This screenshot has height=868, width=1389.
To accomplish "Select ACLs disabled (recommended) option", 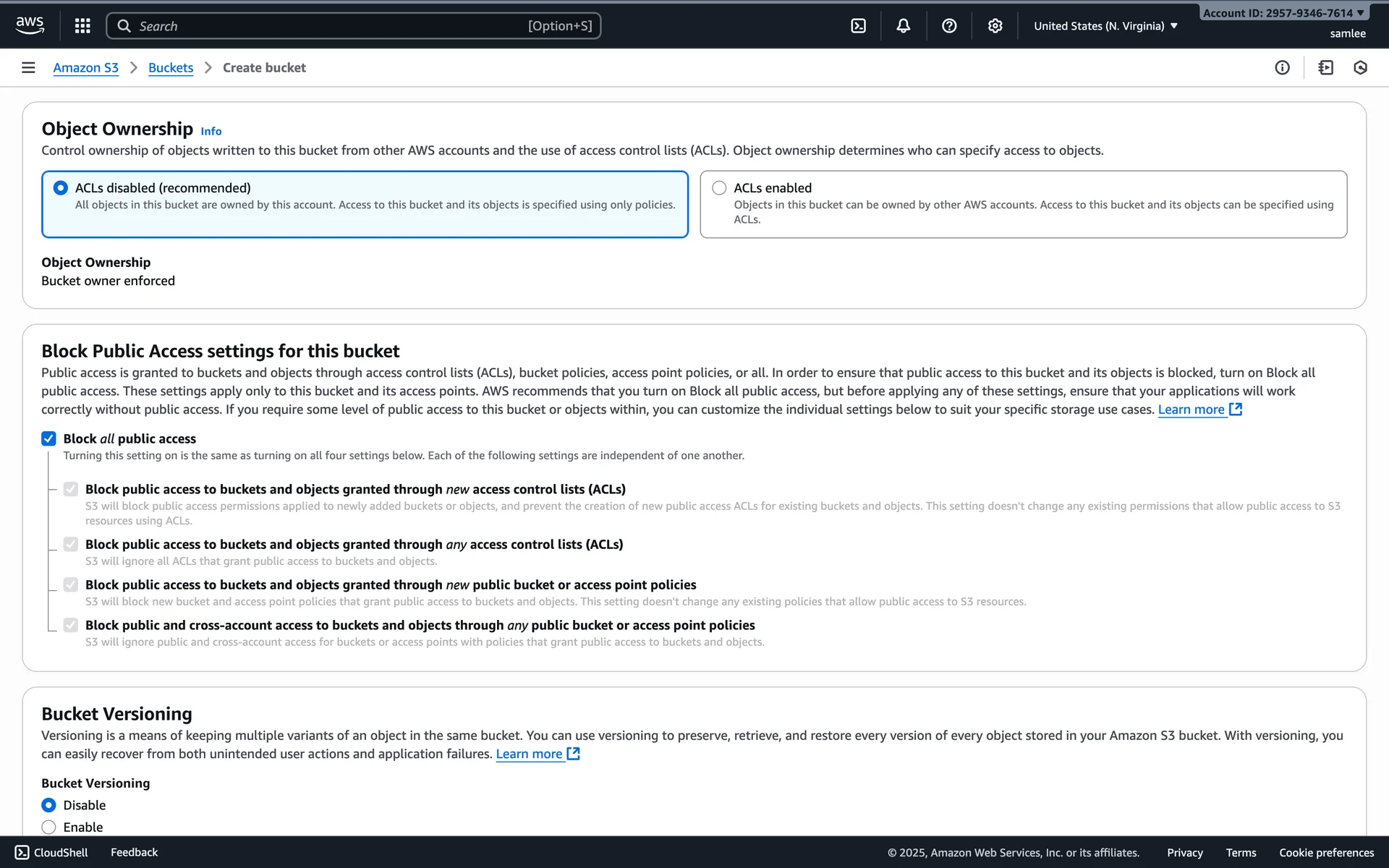I will (x=61, y=188).
